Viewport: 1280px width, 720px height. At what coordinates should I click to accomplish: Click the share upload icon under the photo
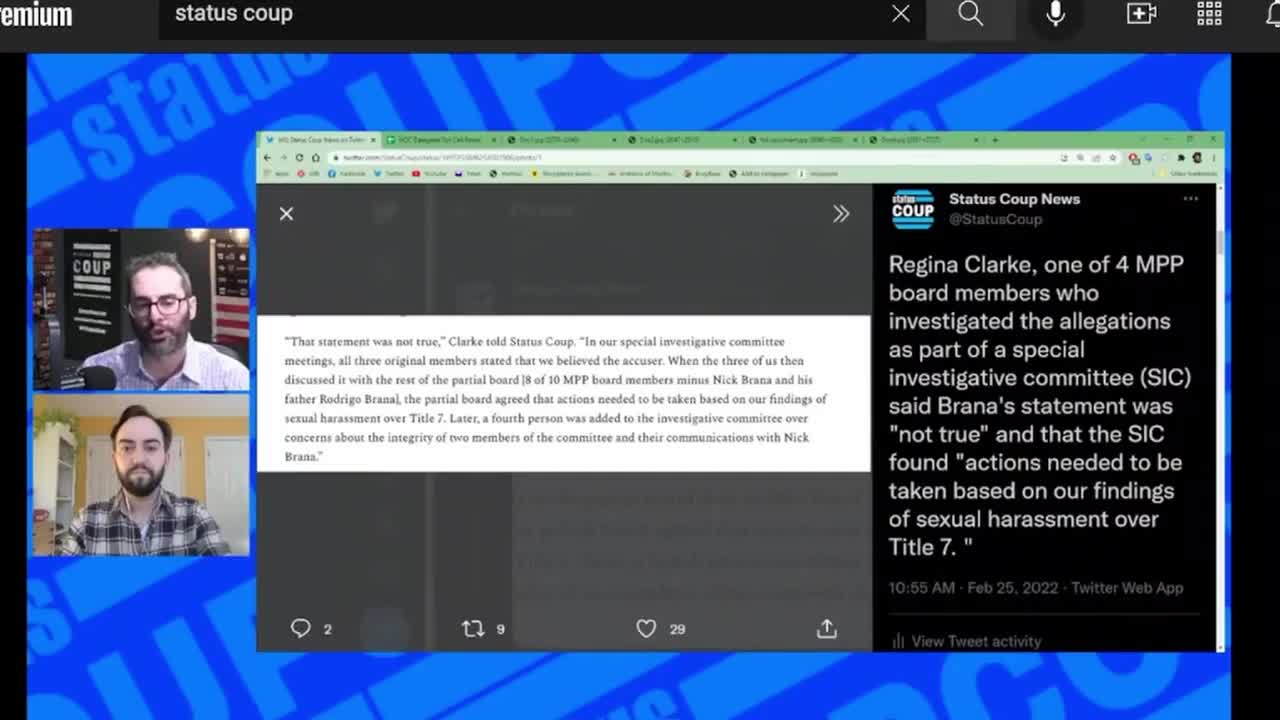point(826,628)
